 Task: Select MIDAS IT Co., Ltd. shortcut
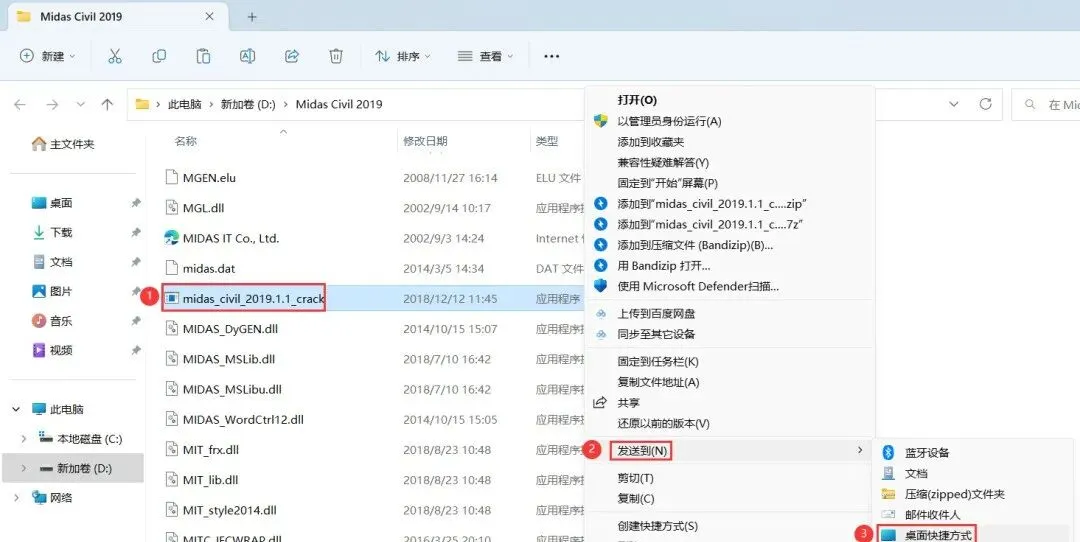pos(231,238)
